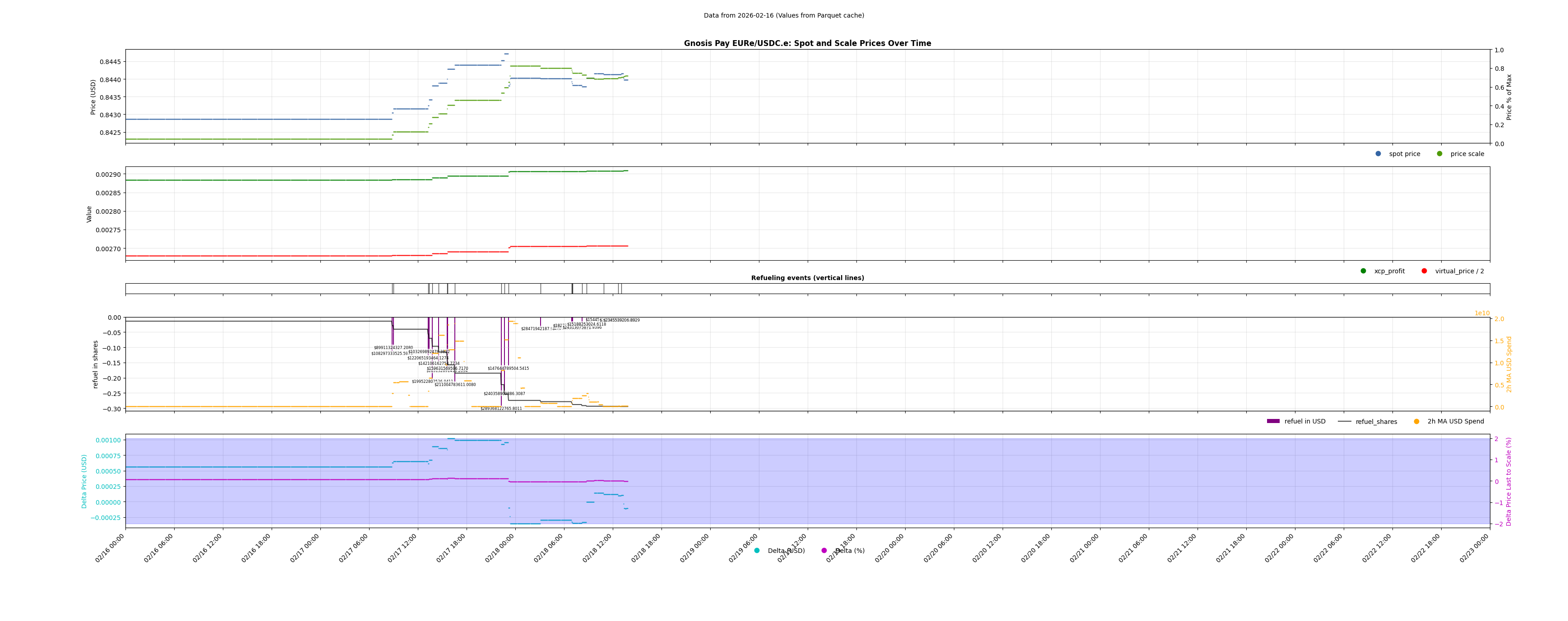
Task: Click the 'Refueling events (vertical lines)' title
Action: click(807, 278)
